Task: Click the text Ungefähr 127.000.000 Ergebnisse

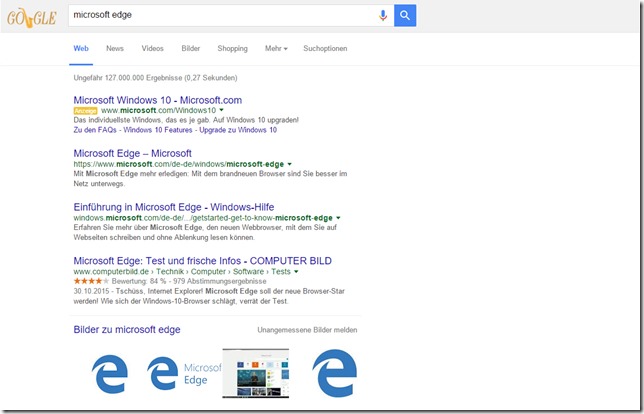Action: (127, 78)
